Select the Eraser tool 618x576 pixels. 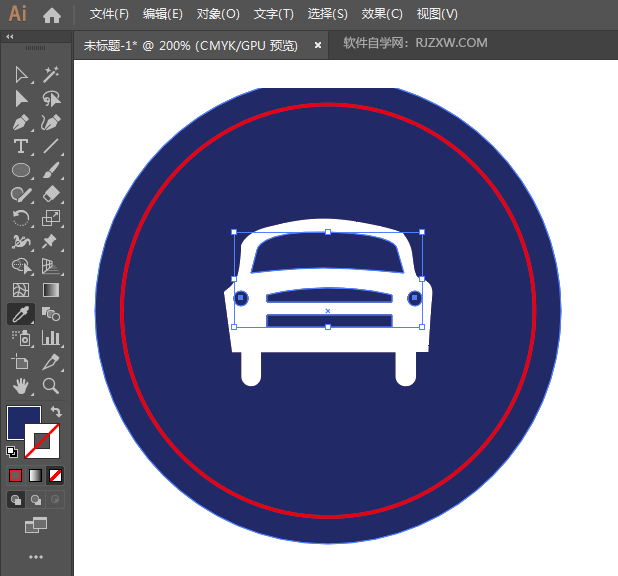click(x=51, y=195)
